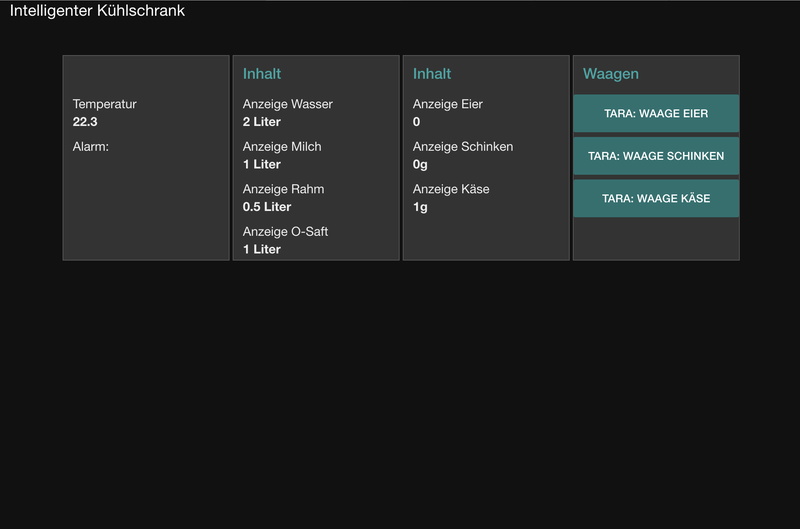The height and width of the screenshot is (529, 800).
Task: Click the Alarm label
Action: pyautogui.click(x=91, y=146)
